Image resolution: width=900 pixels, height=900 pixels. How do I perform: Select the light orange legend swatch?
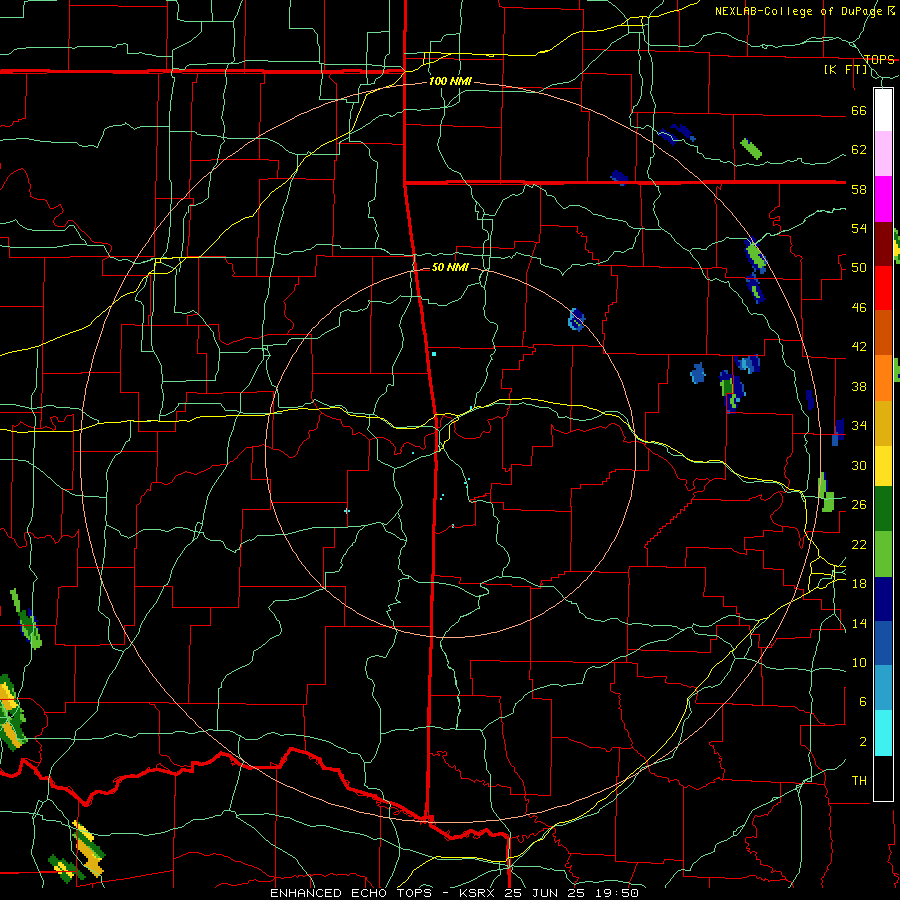point(883,378)
